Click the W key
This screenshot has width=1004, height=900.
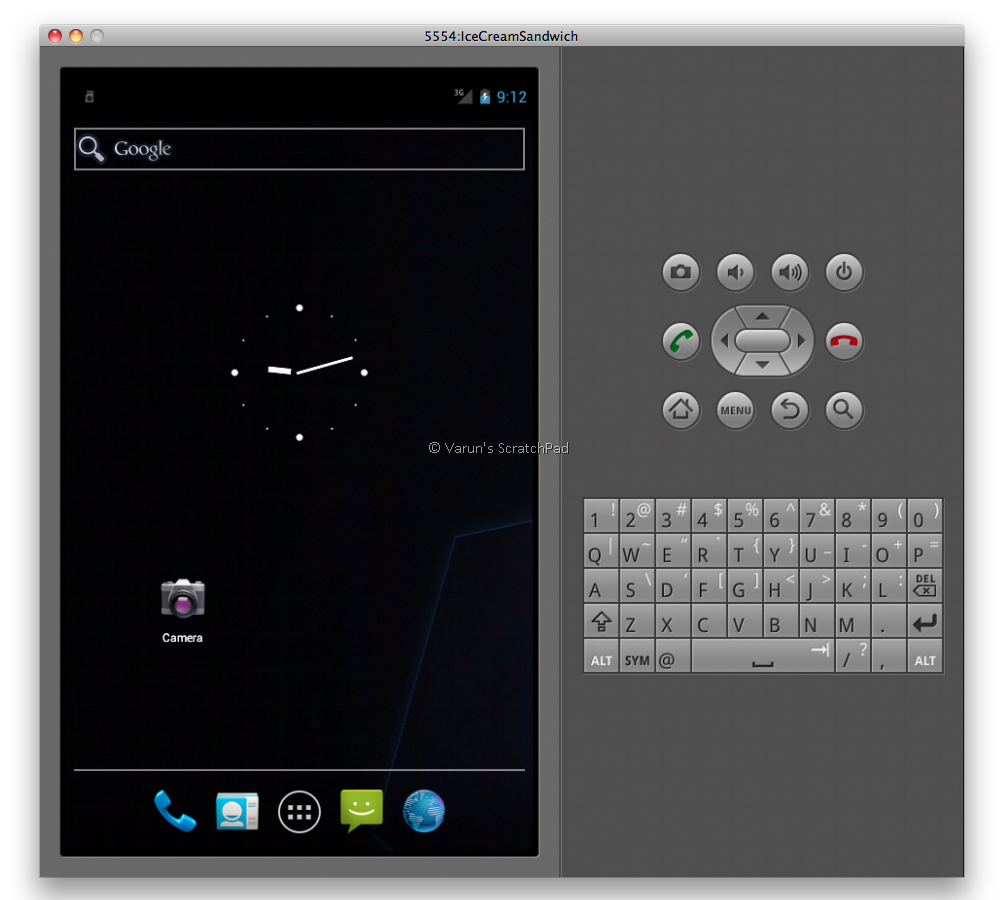pyautogui.click(x=636, y=550)
